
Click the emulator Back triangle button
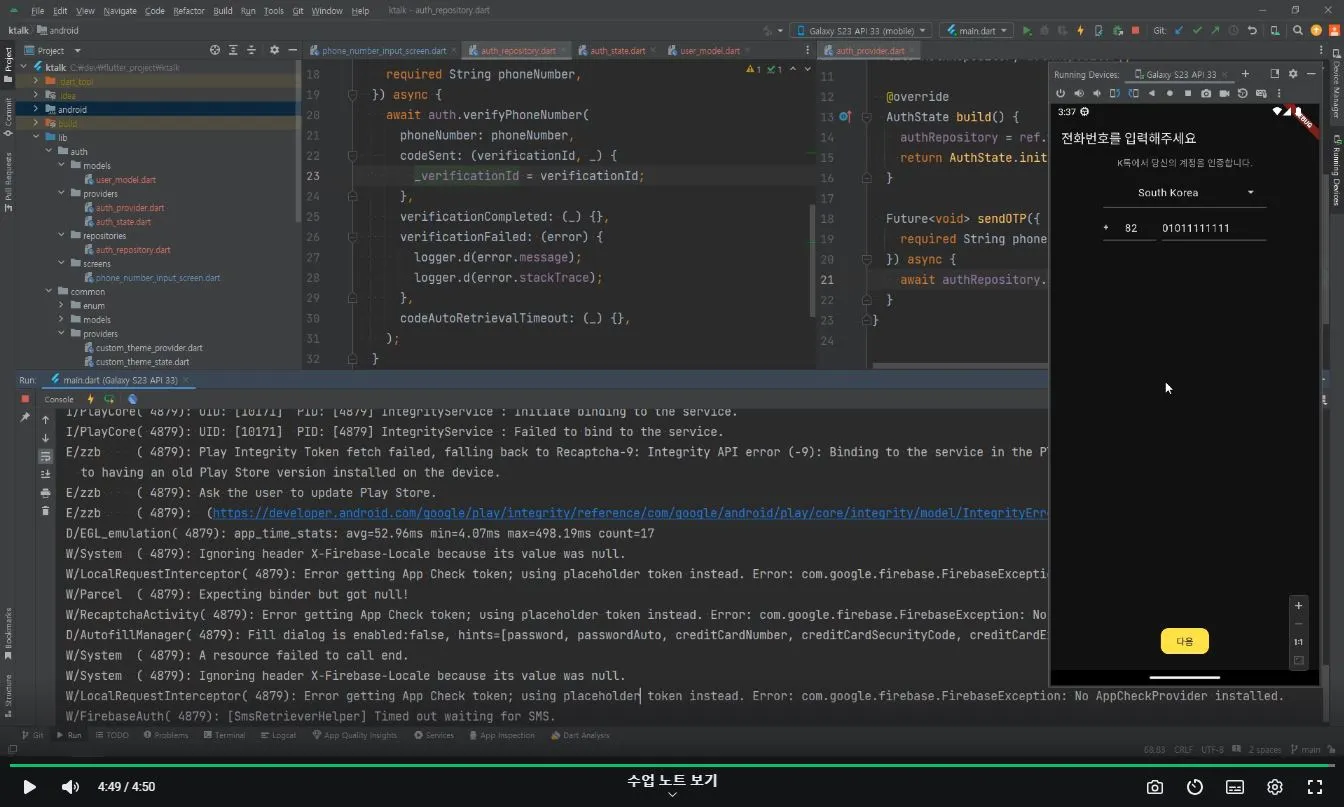coord(1151,93)
